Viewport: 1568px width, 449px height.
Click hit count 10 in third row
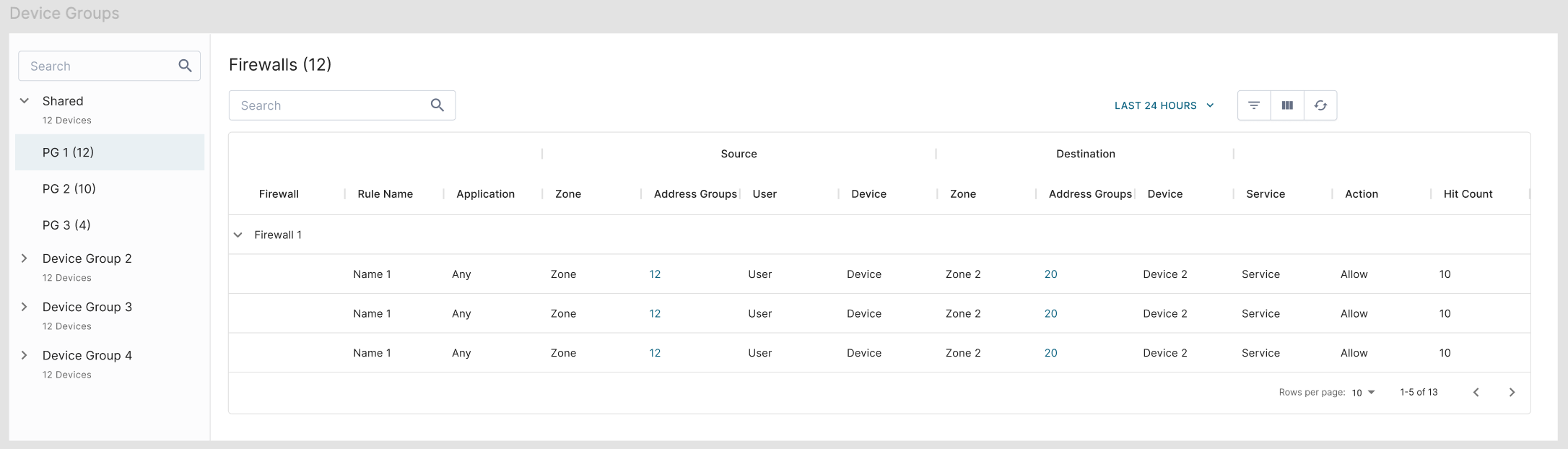(1445, 353)
